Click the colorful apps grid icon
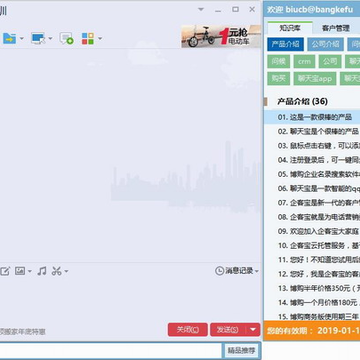The image size is (360, 360). (88, 39)
